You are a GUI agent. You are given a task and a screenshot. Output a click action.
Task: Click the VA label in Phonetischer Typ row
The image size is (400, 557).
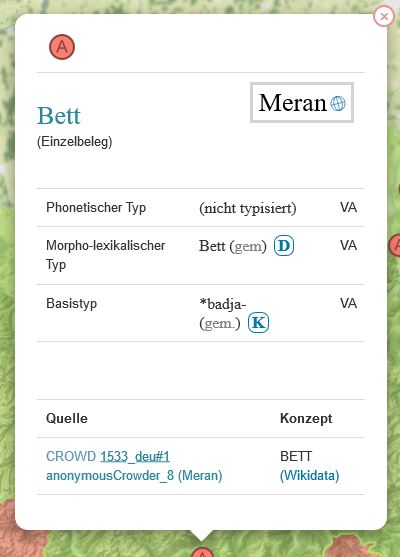(348, 207)
